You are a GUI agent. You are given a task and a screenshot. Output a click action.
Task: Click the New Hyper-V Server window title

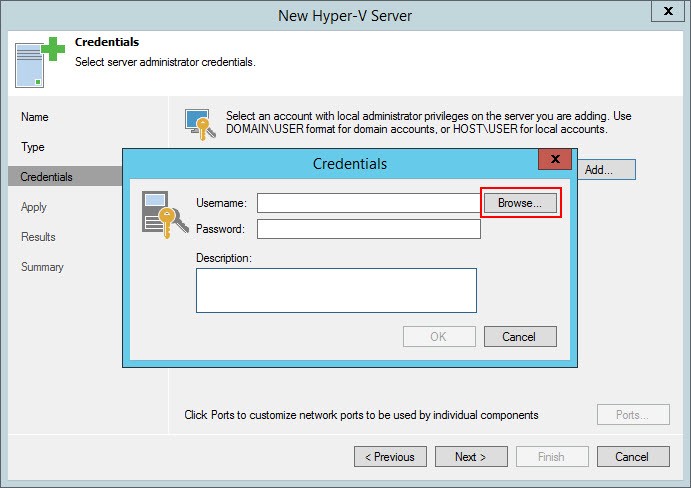click(x=345, y=16)
